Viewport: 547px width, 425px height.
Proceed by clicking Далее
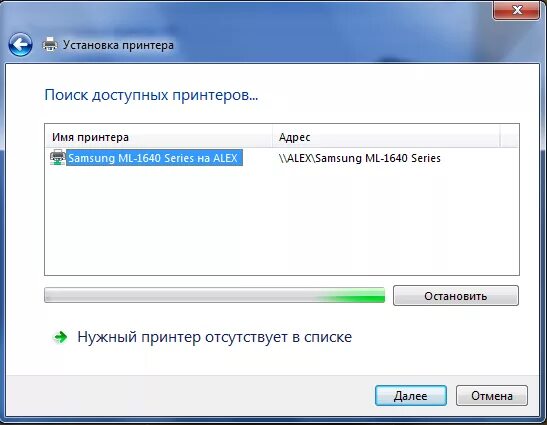click(411, 396)
